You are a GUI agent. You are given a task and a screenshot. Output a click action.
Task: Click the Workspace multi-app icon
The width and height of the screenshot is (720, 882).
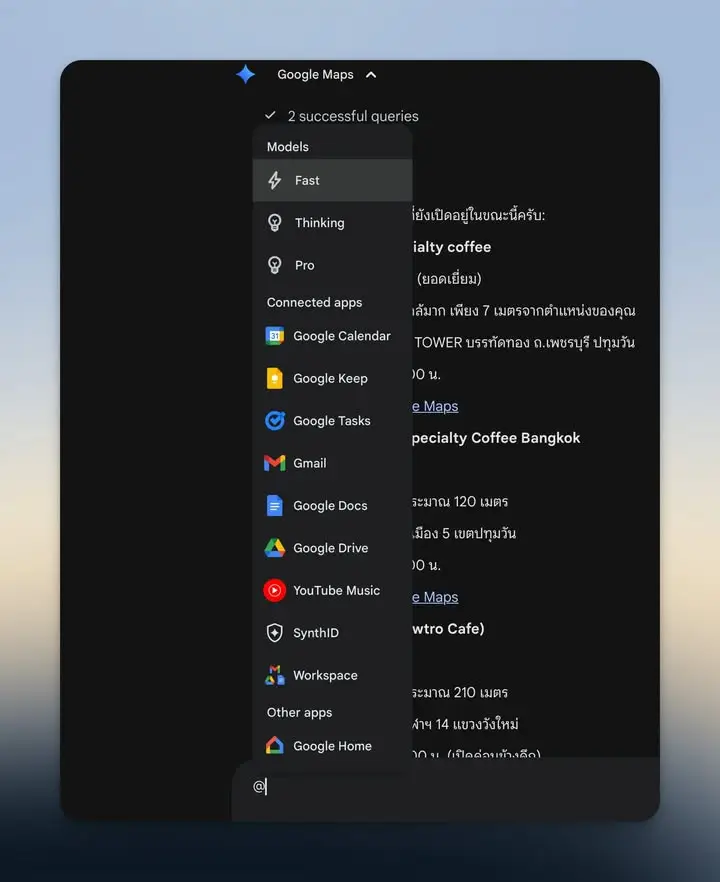(x=274, y=675)
